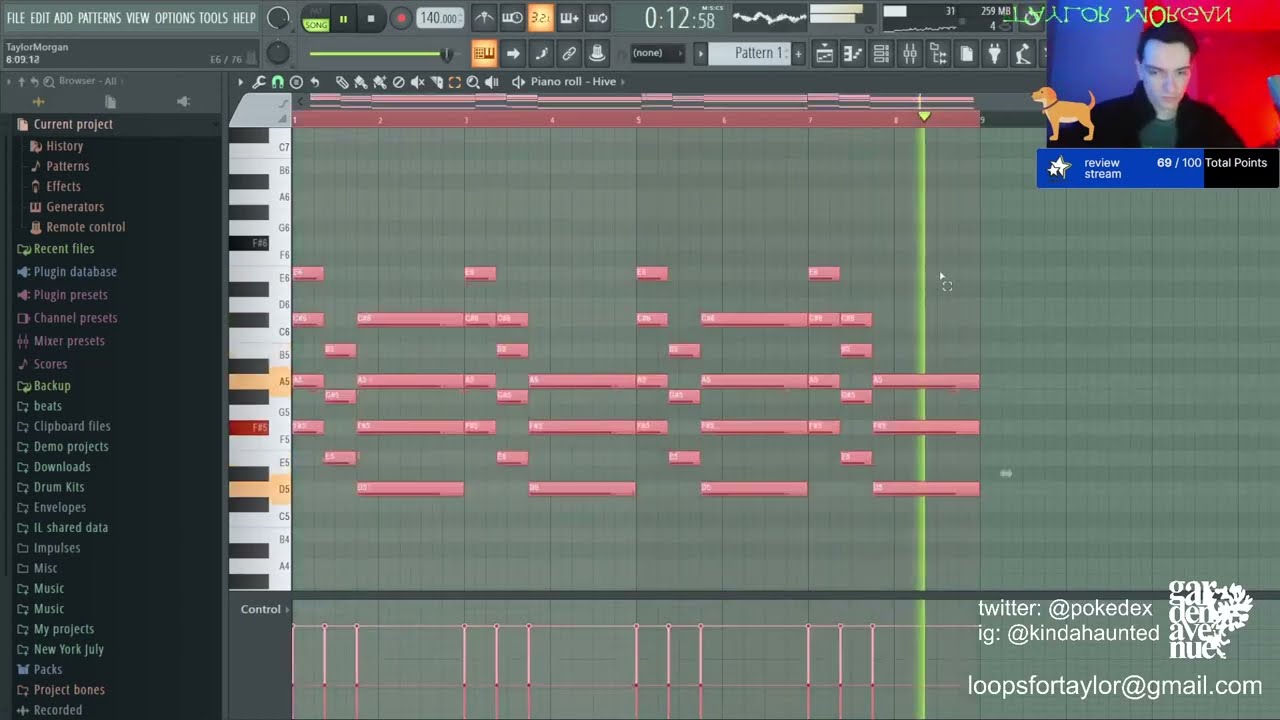Image resolution: width=1280 pixels, height=720 pixels.
Task: Open the Pattern 1 selector
Action: coord(748,53)
